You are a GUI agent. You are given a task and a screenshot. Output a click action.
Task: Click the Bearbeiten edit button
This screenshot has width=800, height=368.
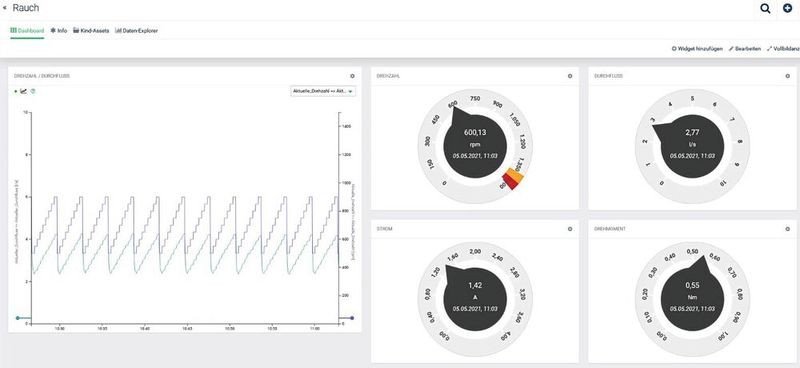(x=745, y=49)
